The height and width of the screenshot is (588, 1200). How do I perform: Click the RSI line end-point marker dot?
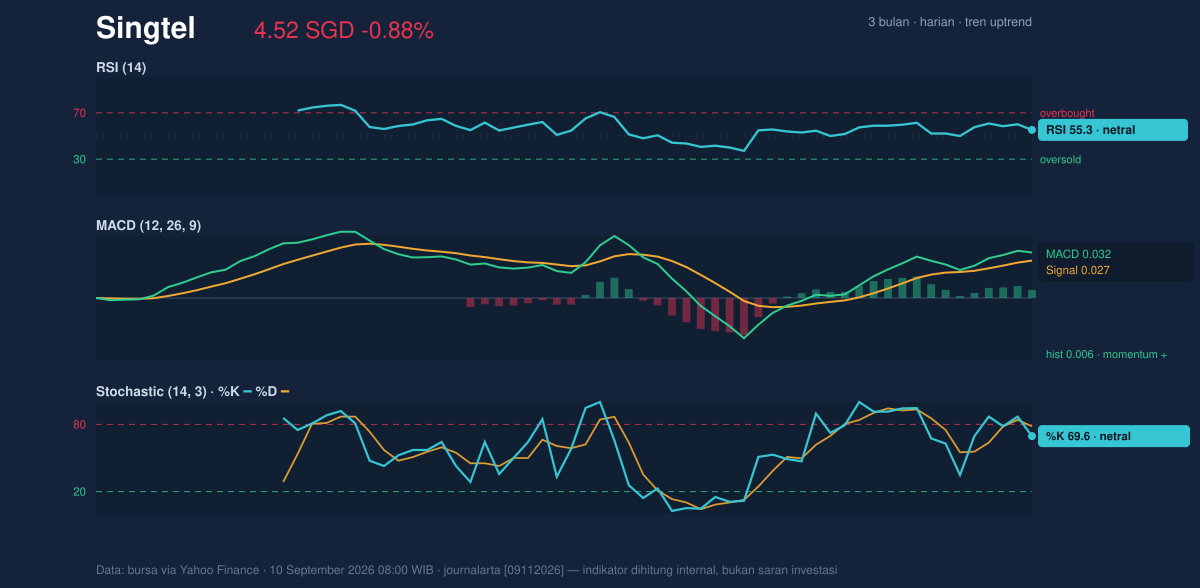click(1032, 130)
